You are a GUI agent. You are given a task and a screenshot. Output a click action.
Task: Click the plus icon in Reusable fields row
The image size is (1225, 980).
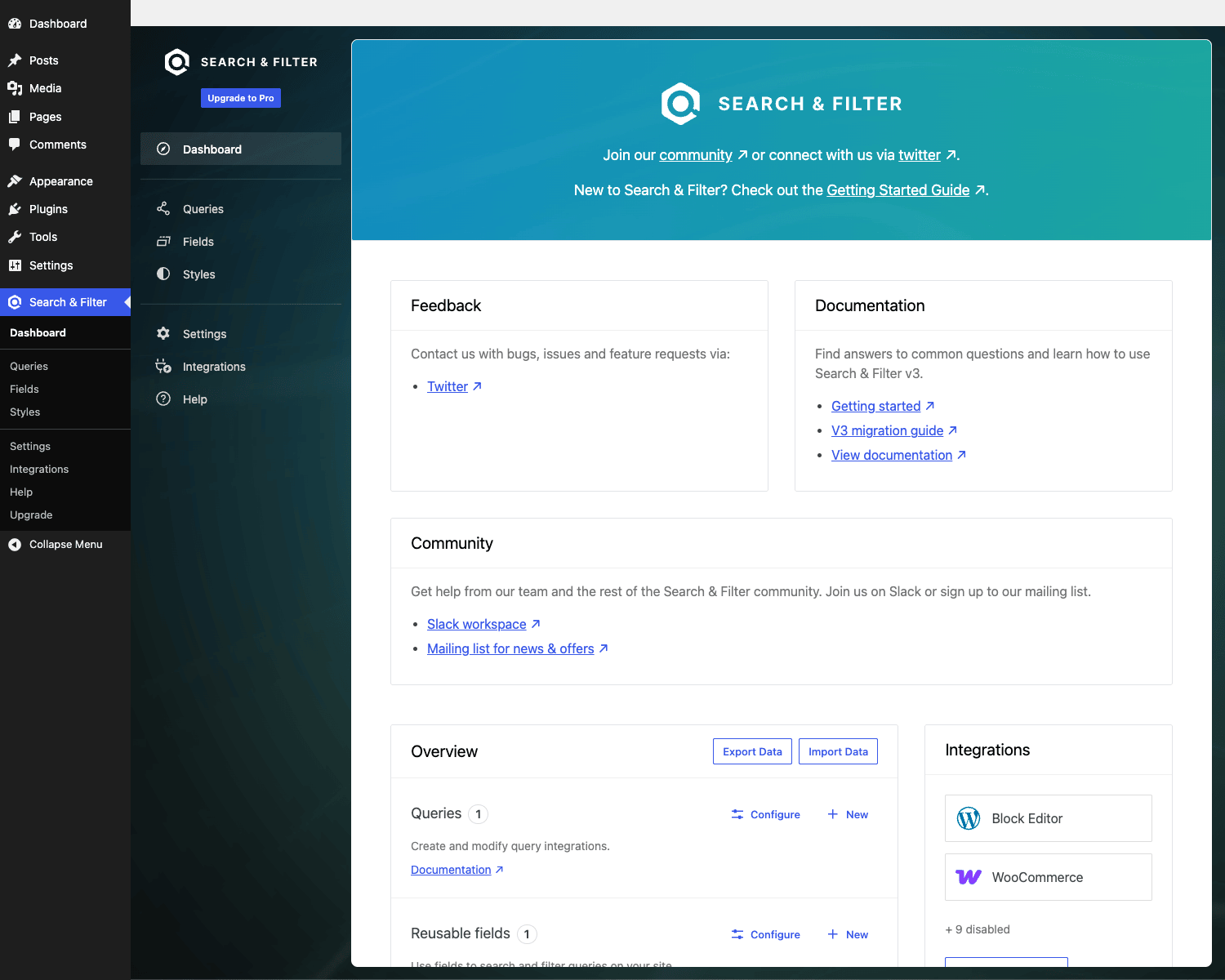[x=833, y=934]
